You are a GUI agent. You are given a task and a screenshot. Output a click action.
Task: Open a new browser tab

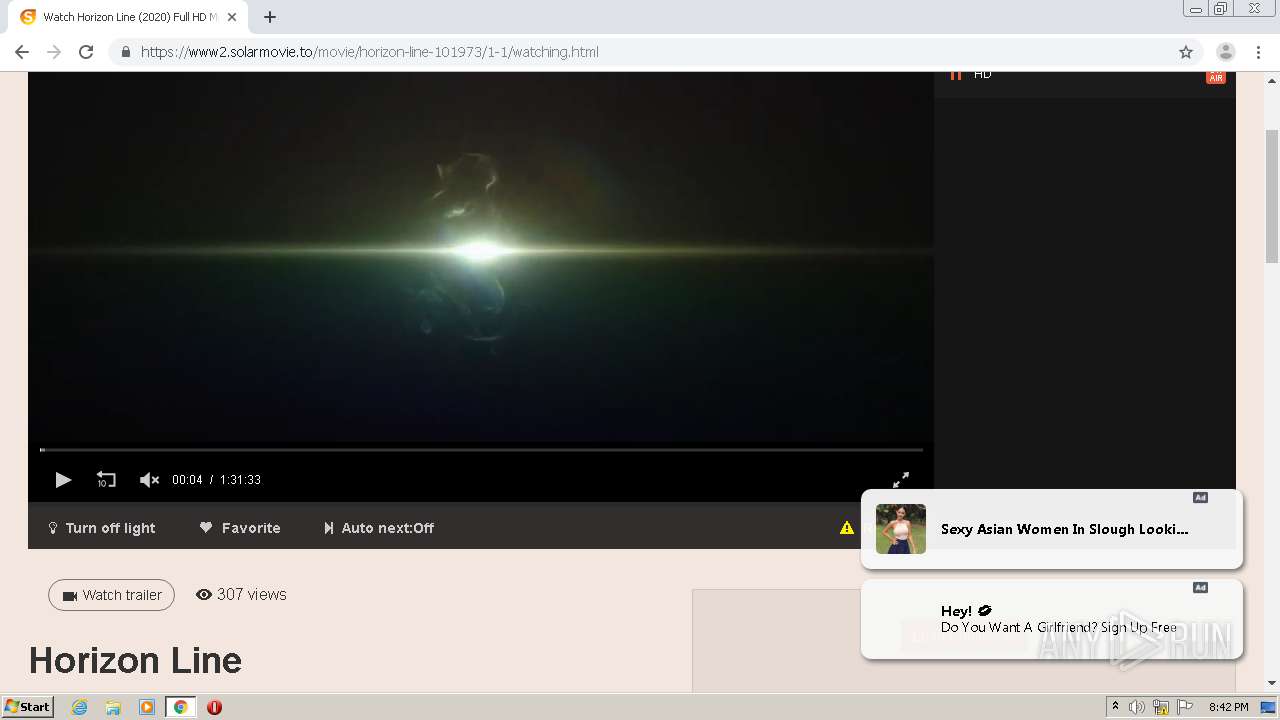[x=270, y=17]
